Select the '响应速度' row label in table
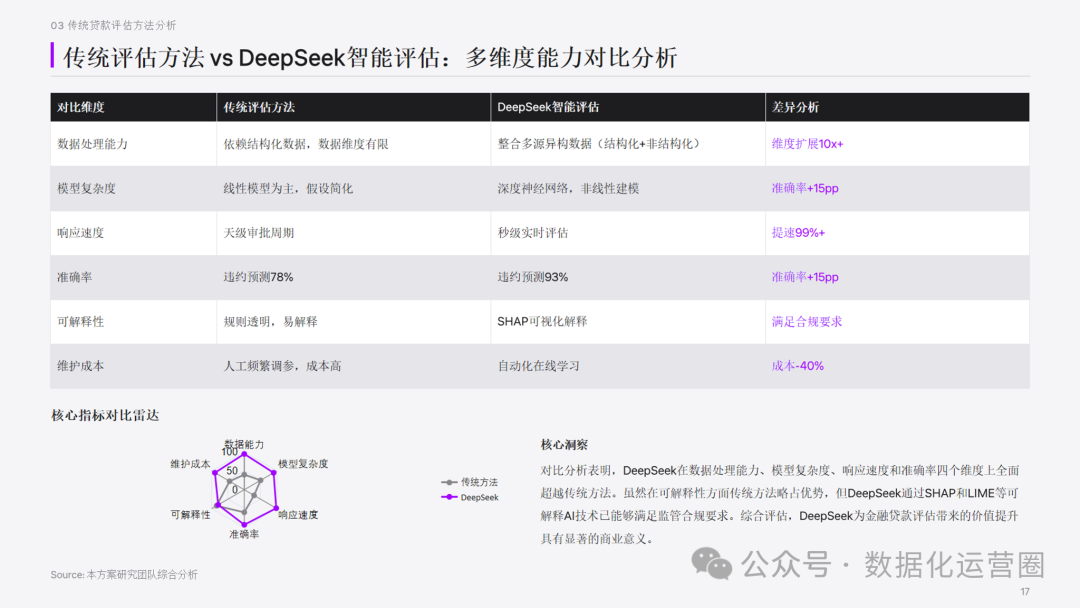 [81, 233]
